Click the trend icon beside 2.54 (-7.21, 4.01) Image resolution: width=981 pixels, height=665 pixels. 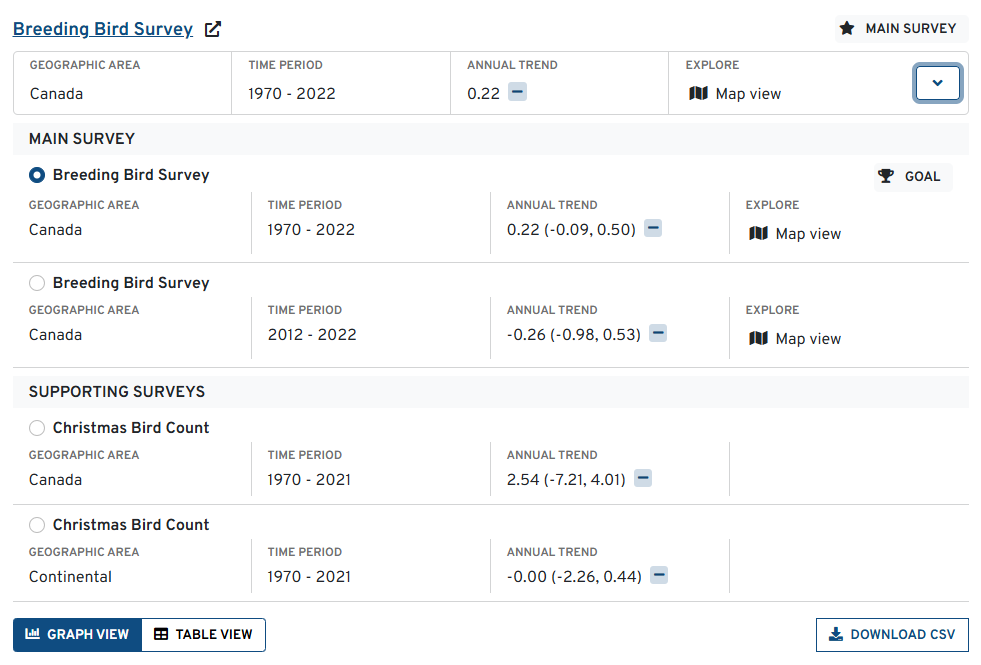coord(643,479)
